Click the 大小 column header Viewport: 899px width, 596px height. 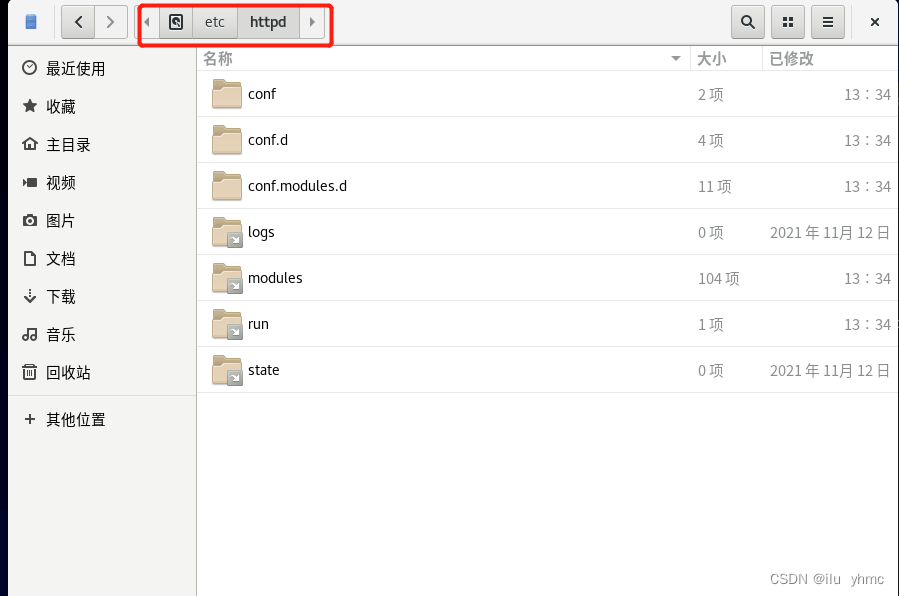(711, 58)
